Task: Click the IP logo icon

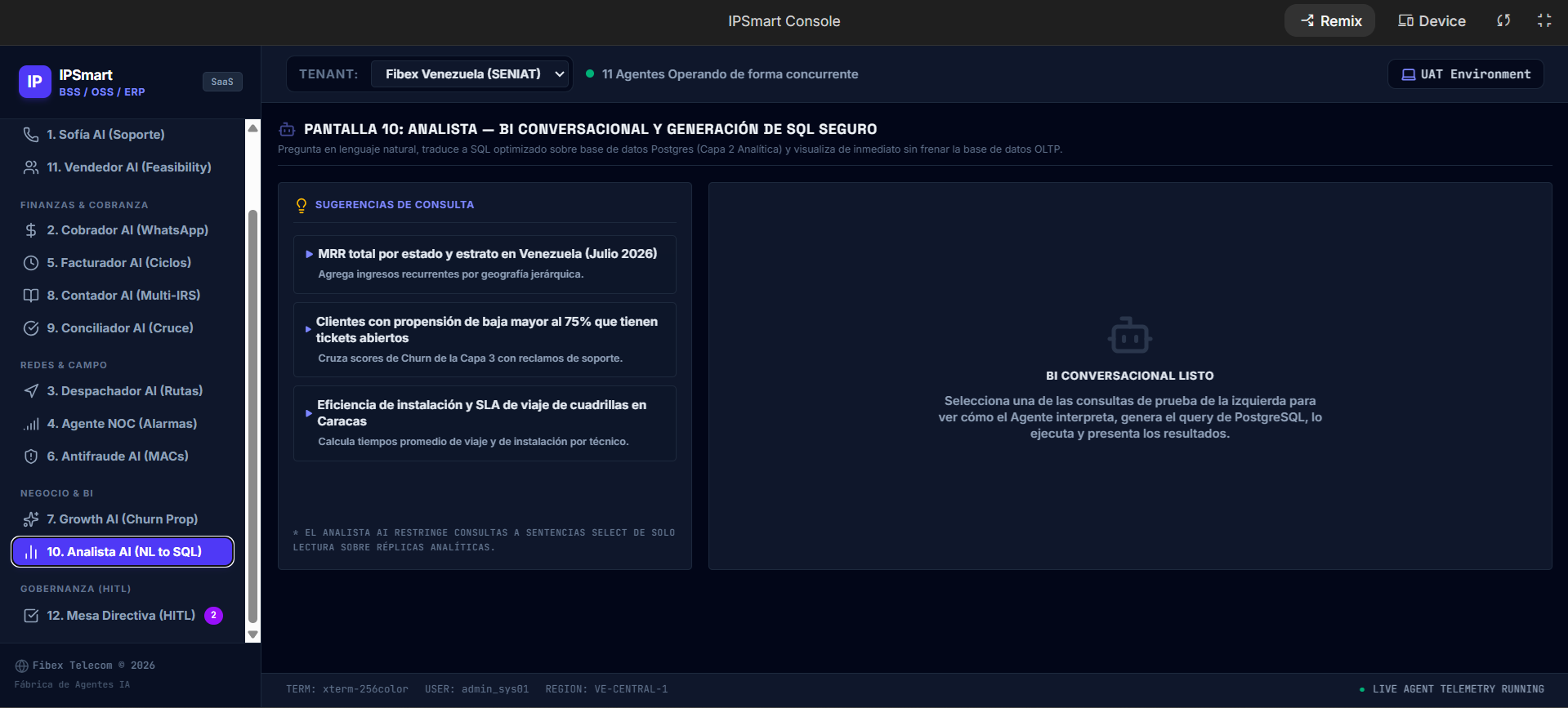Action: point(34,82)
